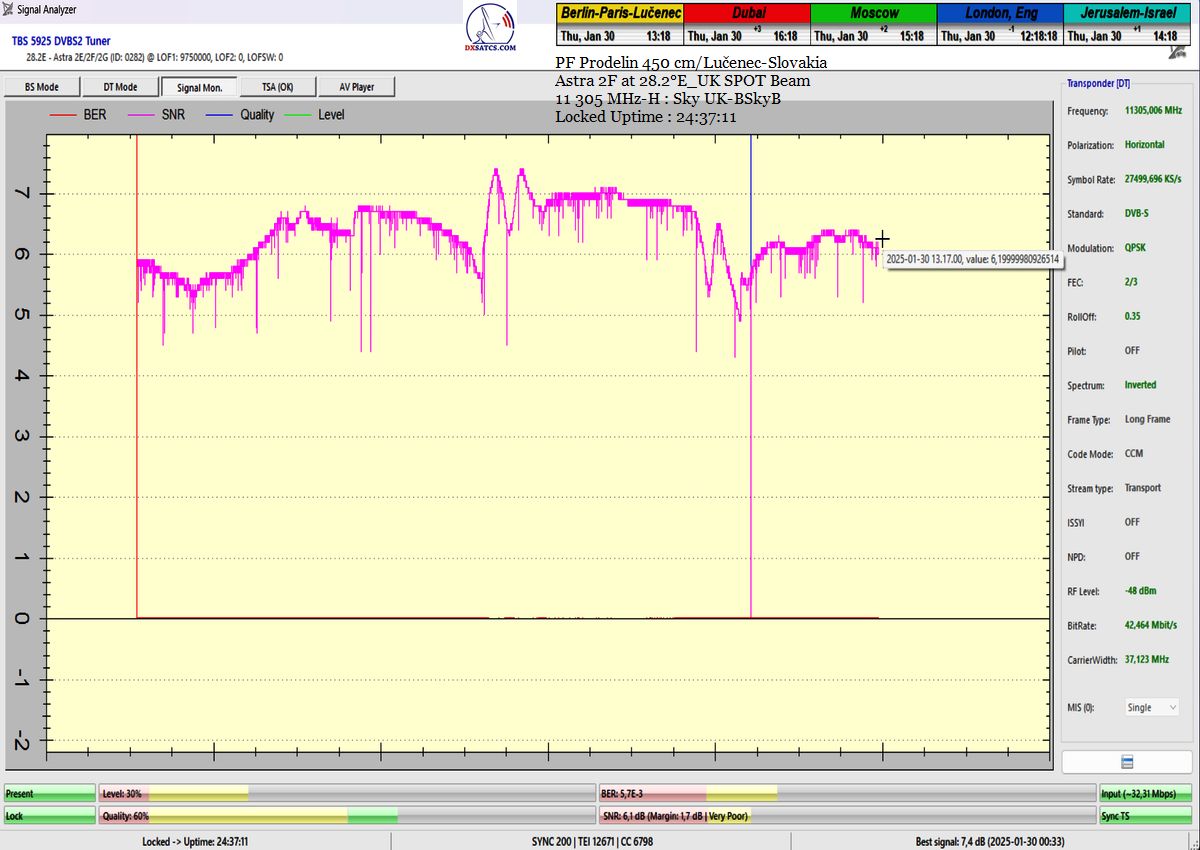Click the DXSATCS.COM satellite dish logo

491,28
